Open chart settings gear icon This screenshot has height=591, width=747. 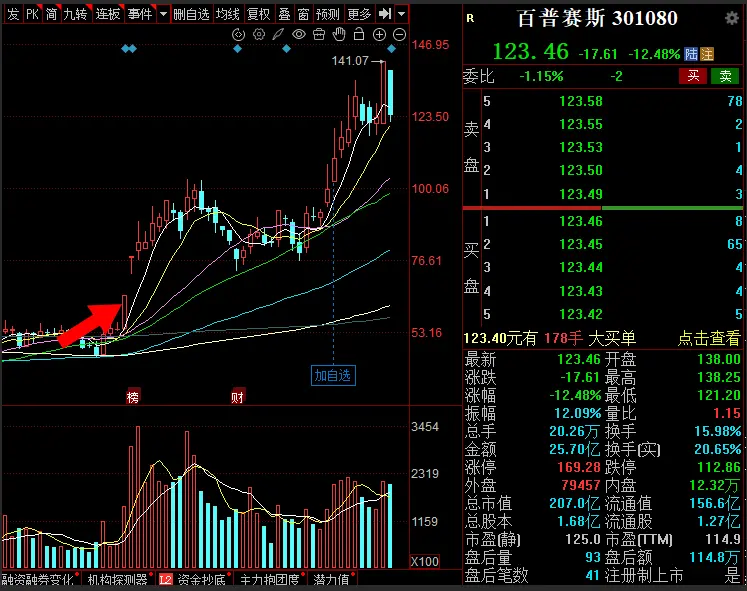tap(259, 35)
